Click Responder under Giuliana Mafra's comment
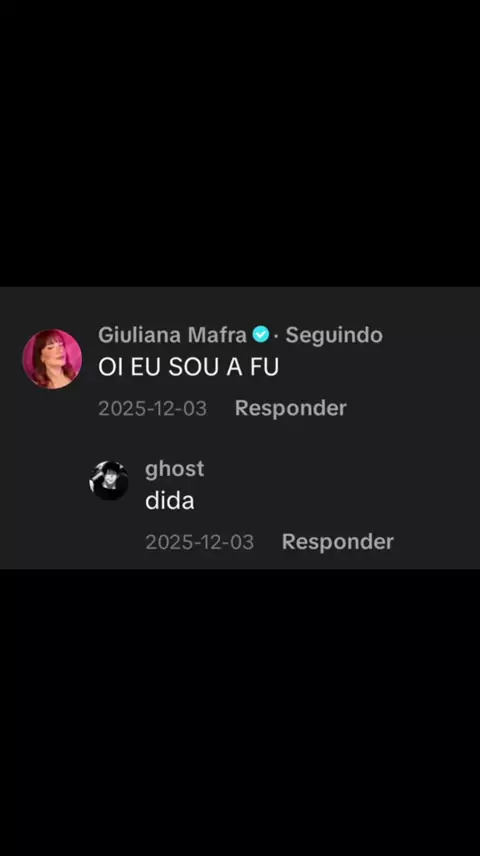 pyautogui.click(x=291, y=408)
